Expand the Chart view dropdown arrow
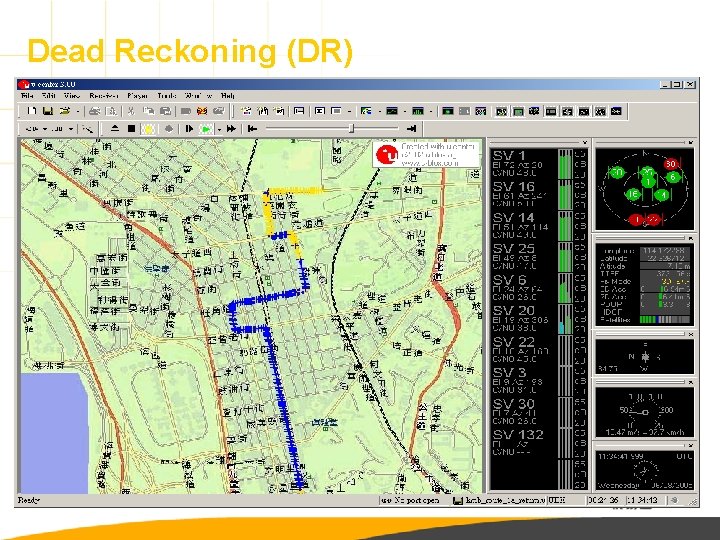 pyautogui.click(x=405, y=111)
